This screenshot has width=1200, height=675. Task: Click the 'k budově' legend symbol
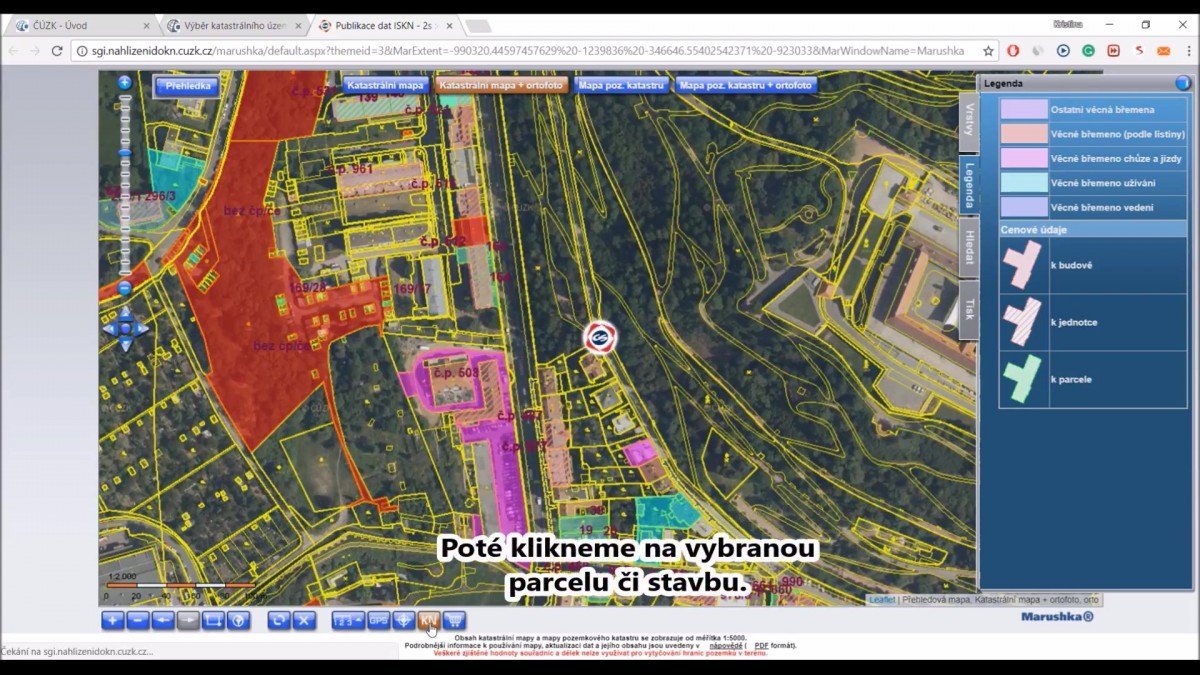coord(1024,266)
